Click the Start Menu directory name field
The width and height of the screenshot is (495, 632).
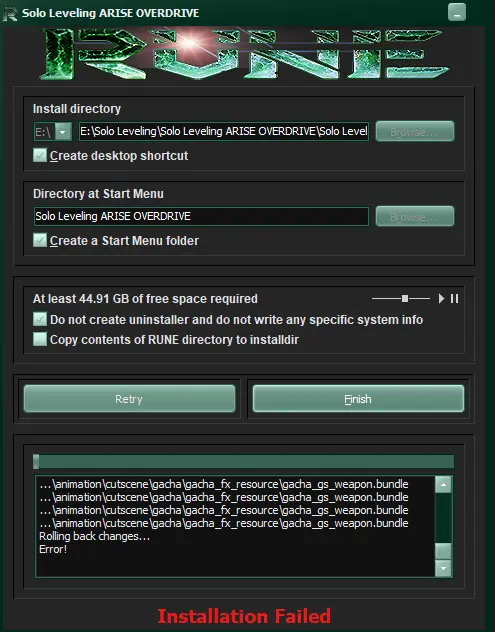coord(201,216)
